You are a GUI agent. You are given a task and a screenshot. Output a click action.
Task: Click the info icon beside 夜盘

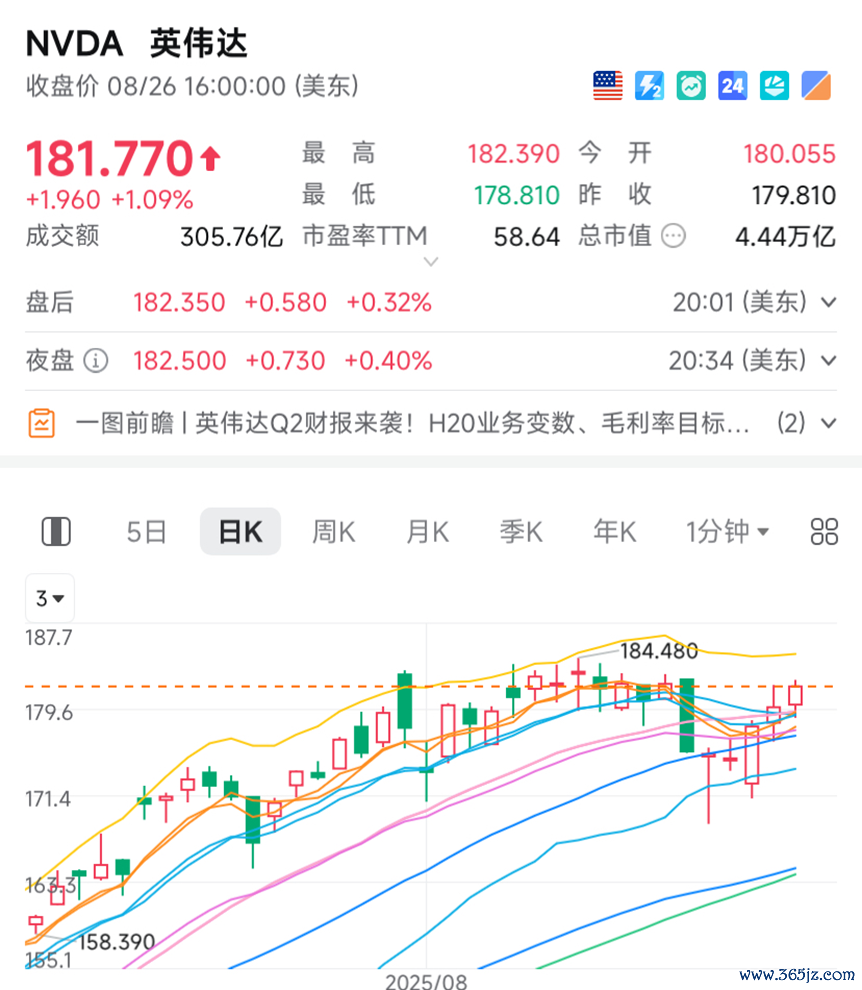(x=96, y=360)
